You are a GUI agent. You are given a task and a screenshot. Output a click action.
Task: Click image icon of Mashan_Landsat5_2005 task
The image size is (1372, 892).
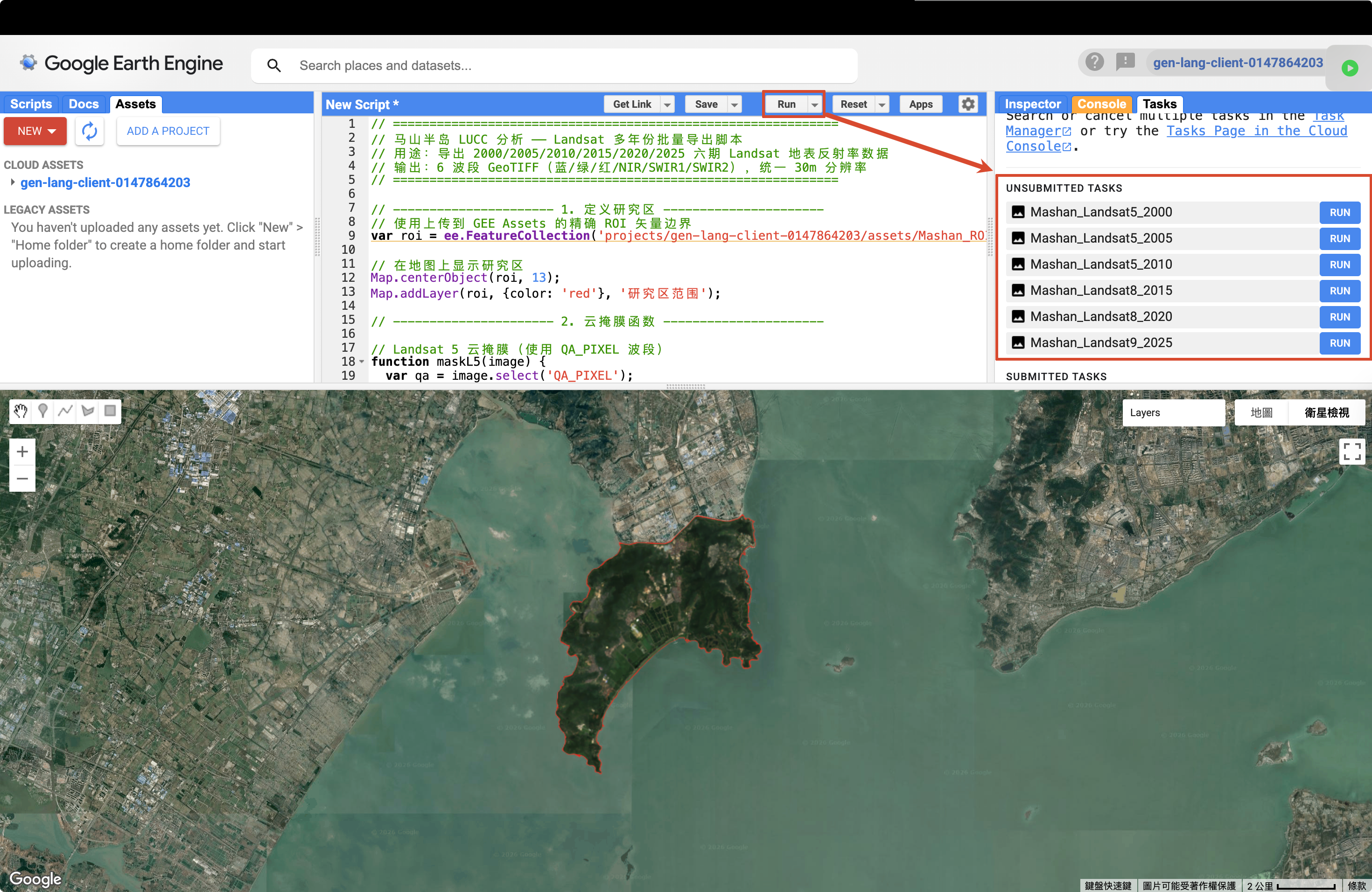[x=1018, y=238]
